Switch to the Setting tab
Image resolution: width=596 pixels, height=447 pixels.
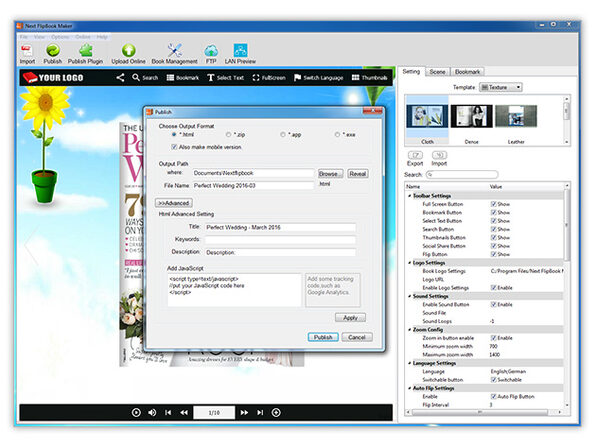(x=411, y=71)
